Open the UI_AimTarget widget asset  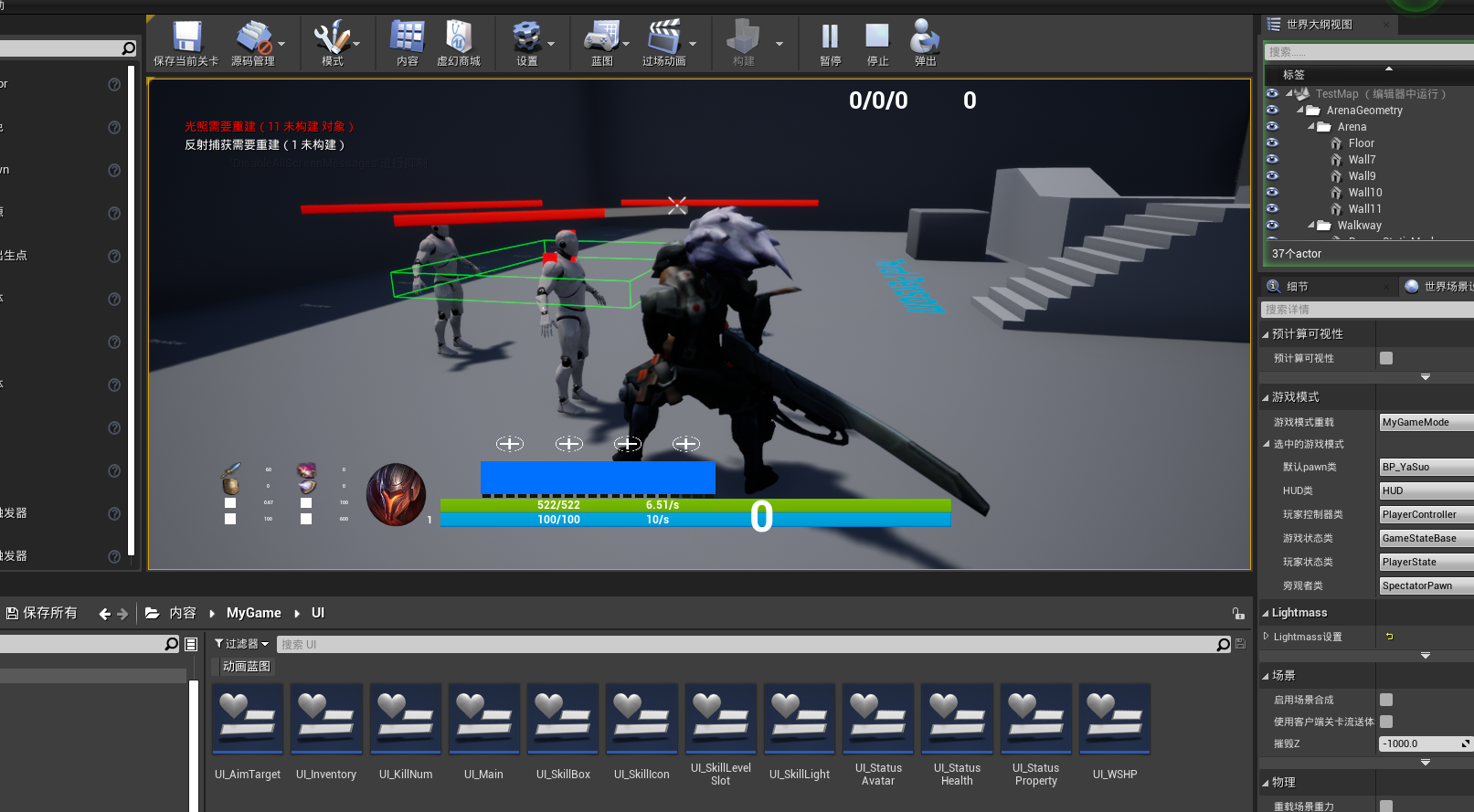tap(248, 719)
